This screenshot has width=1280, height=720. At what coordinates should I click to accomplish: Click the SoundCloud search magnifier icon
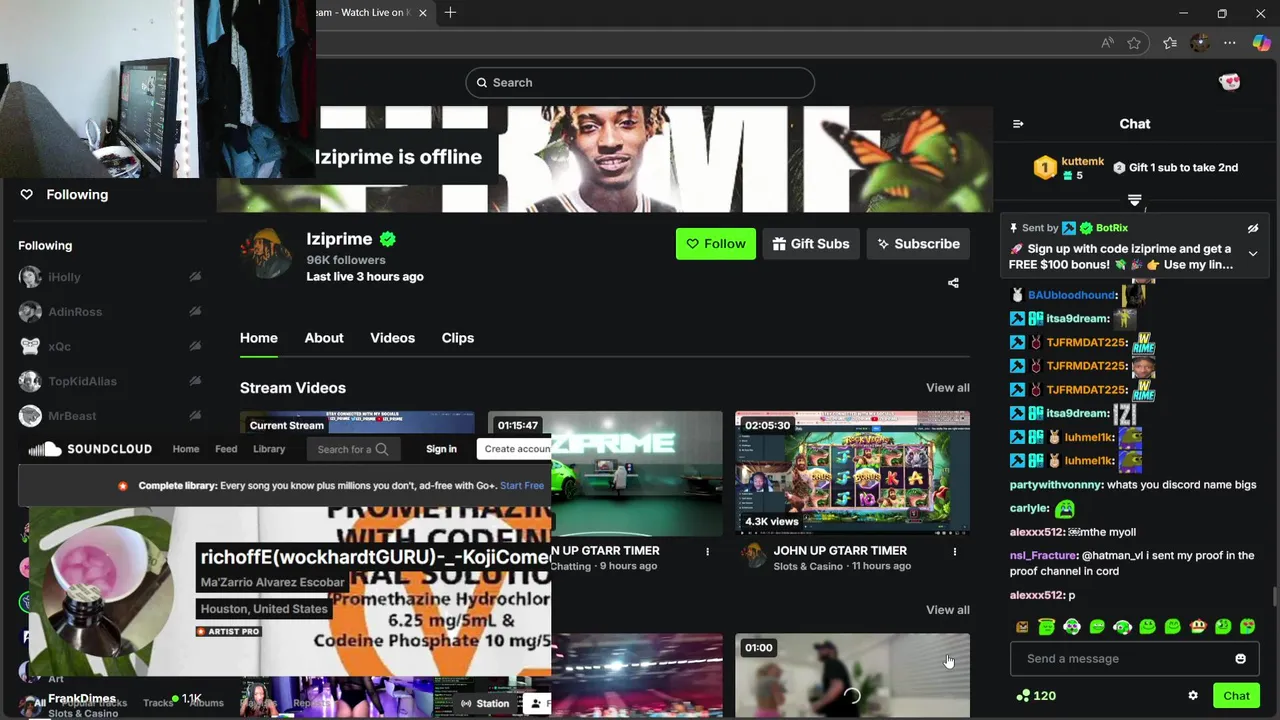[x=381, y=449]
